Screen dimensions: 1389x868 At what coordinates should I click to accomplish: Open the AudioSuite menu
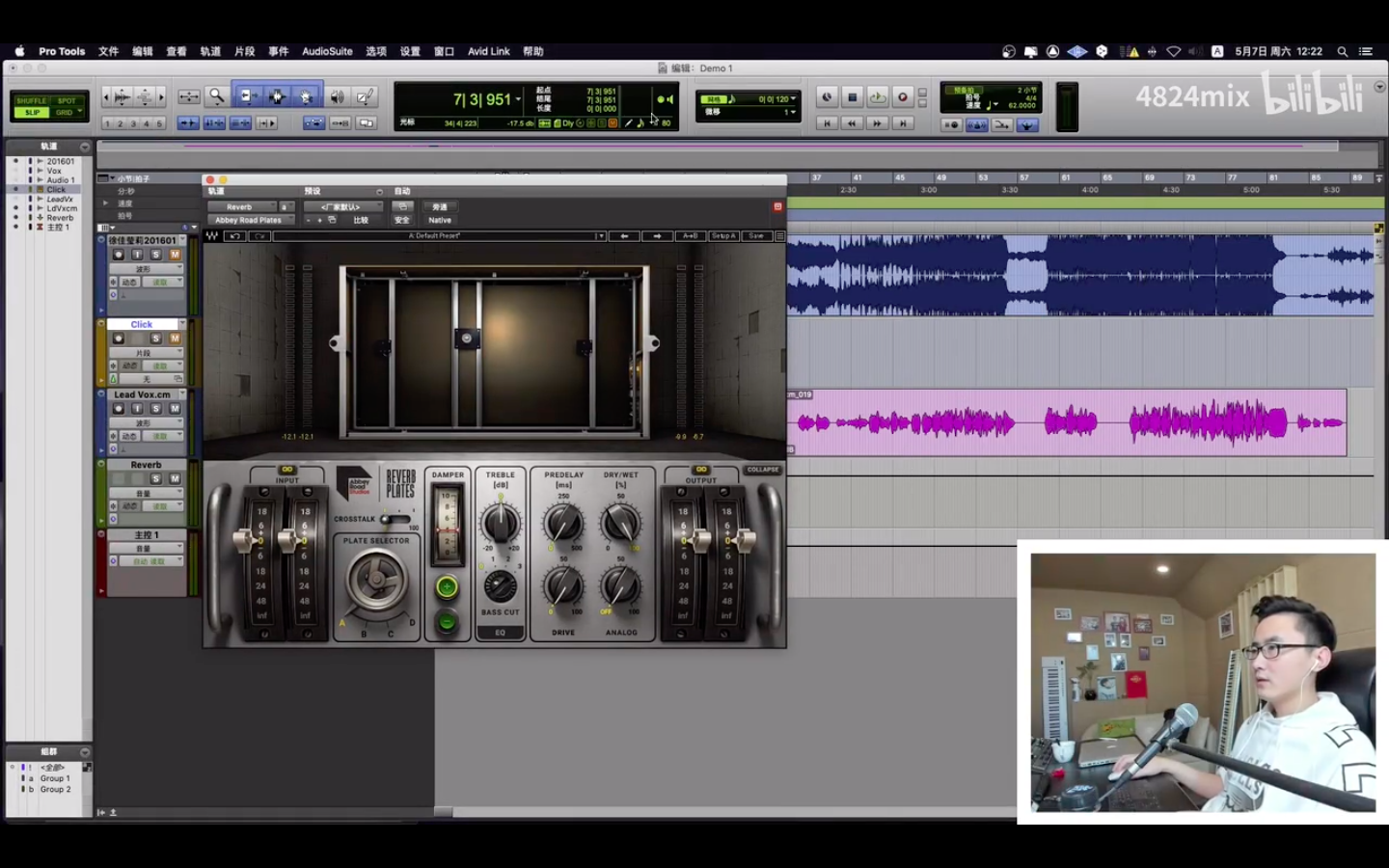(x=327, y=51)
